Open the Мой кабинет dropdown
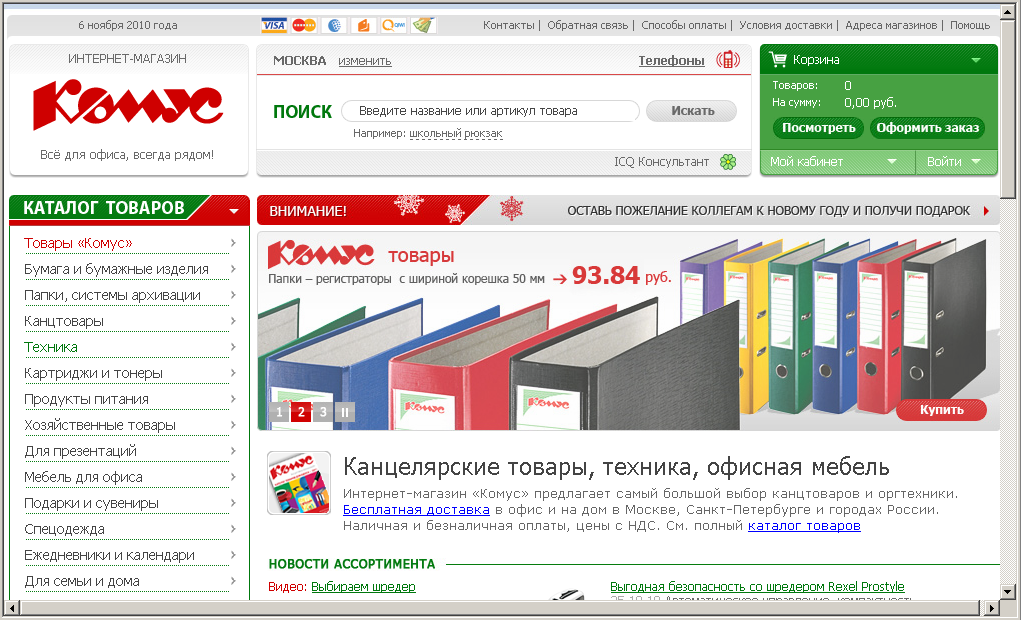The height and width of the screenshot is (620, 1021). (x=892, y=162)
